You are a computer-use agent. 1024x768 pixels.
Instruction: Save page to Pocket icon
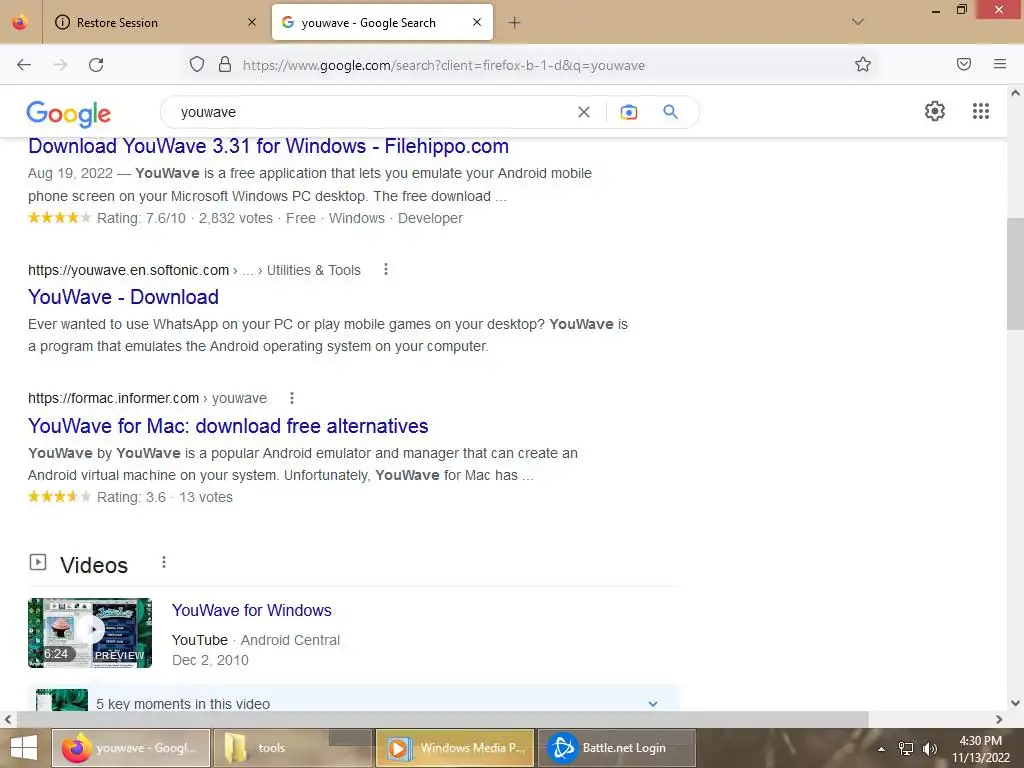[964, 64]
